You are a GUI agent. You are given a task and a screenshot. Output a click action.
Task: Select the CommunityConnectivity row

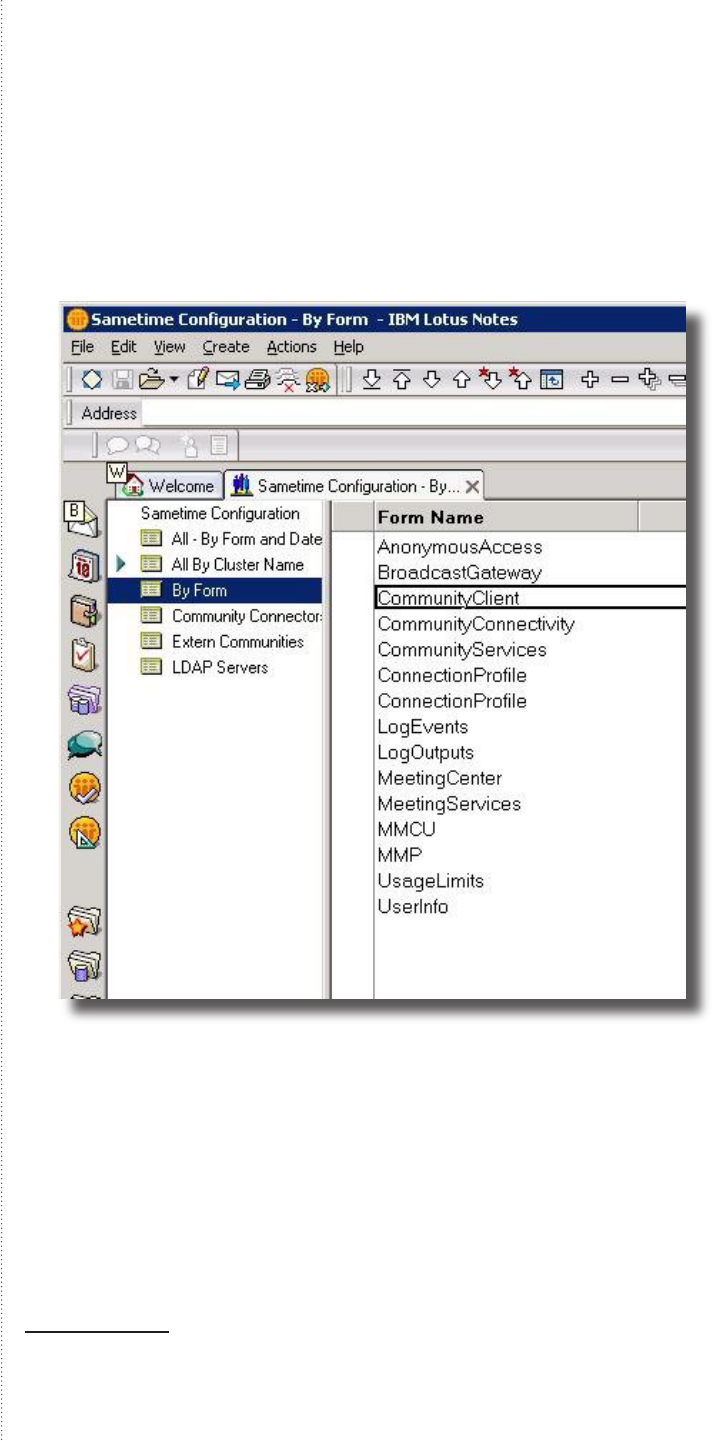tap(530, 624)
